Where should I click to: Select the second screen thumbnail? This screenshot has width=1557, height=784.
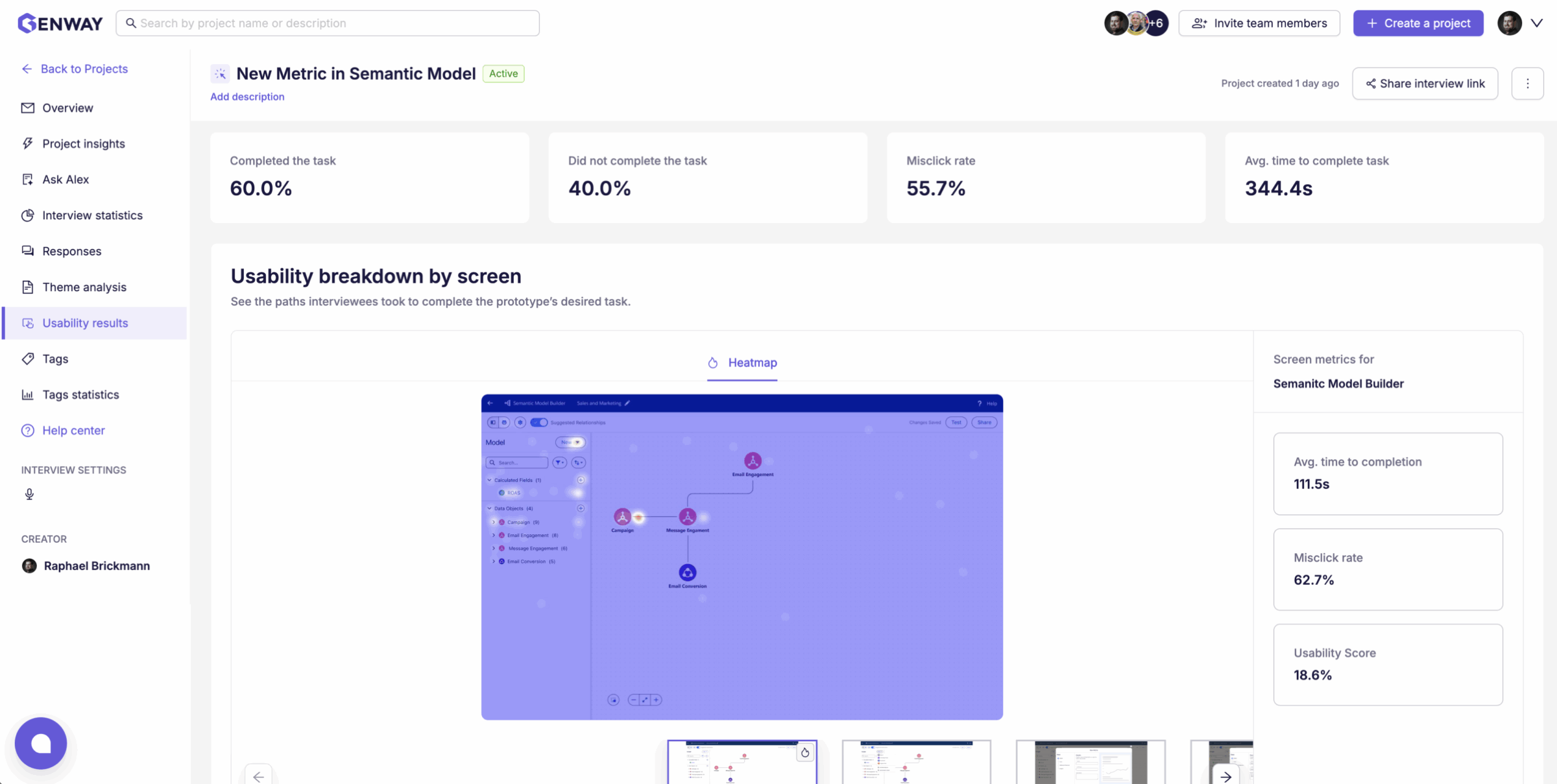[x=916, y=762]
